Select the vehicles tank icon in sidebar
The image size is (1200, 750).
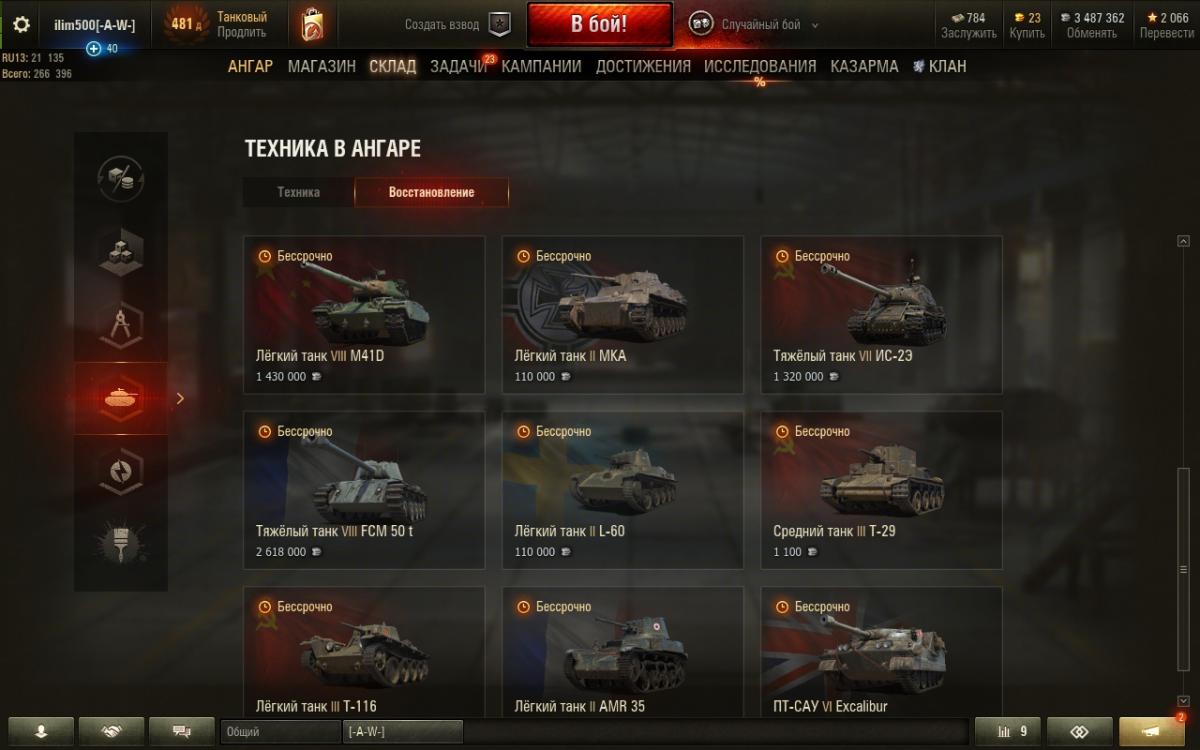[121, 398]
